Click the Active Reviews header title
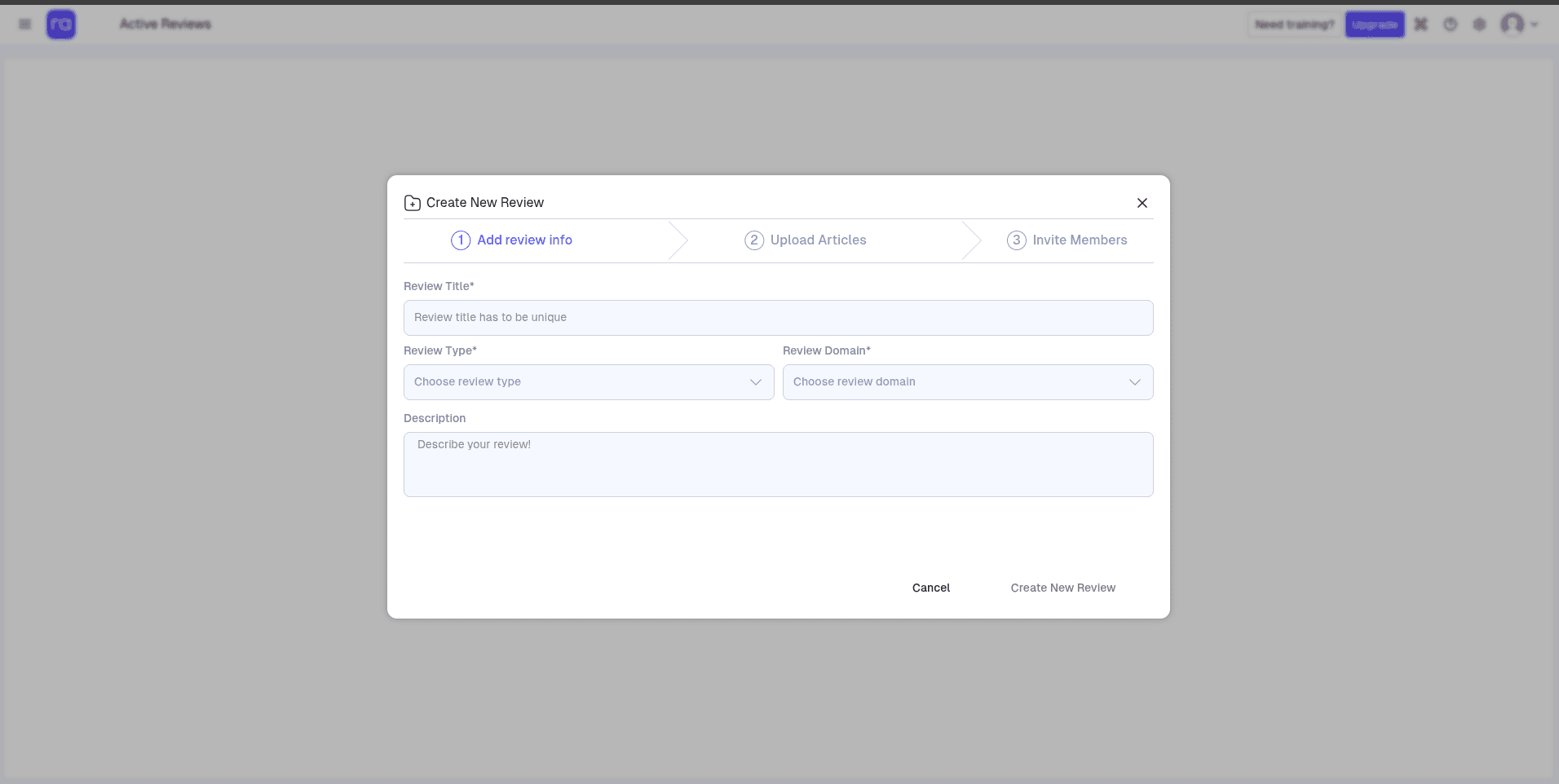The height and width of the screenshot is (784, 1559). (x=166, y=24)
